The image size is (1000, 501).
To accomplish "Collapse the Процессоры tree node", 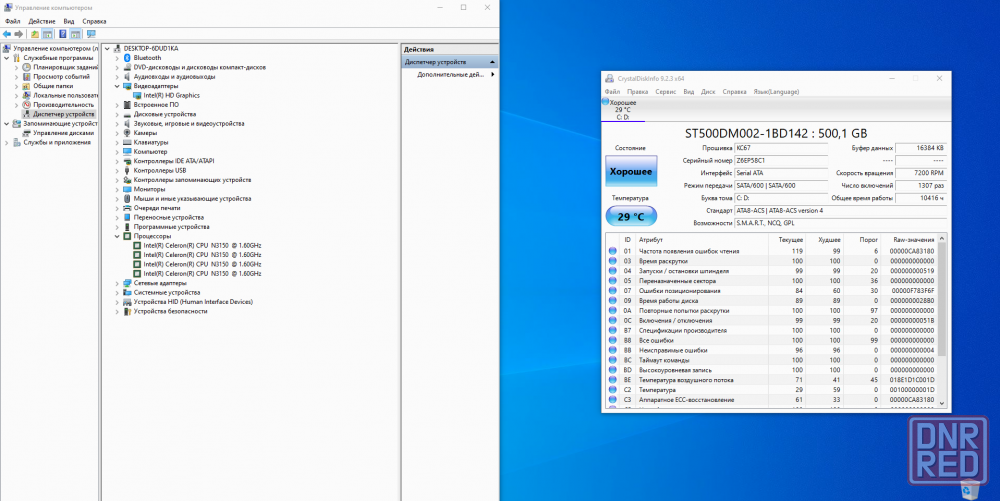I will tap(117, 236).
